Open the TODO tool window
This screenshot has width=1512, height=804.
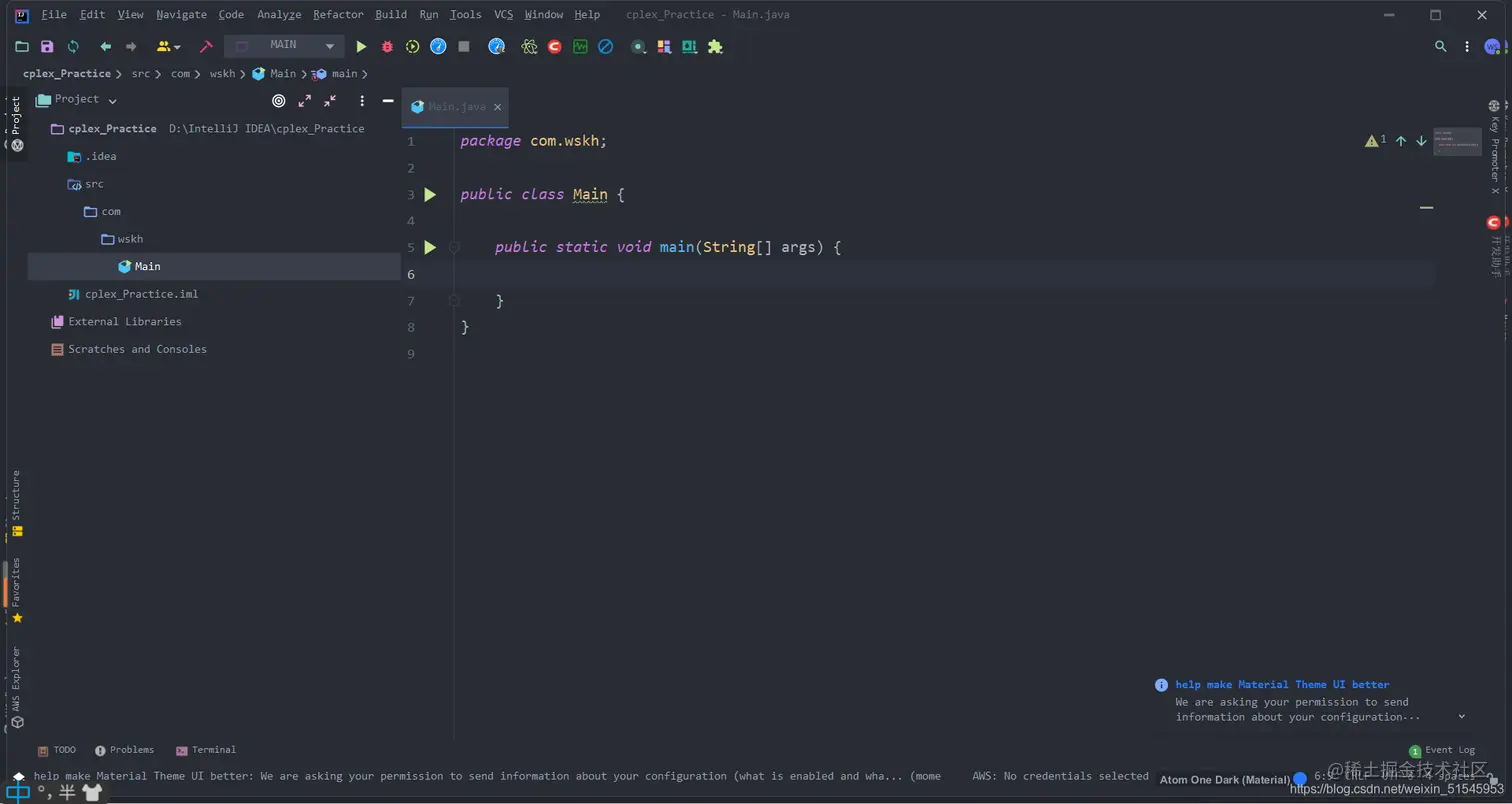point(56,750)
